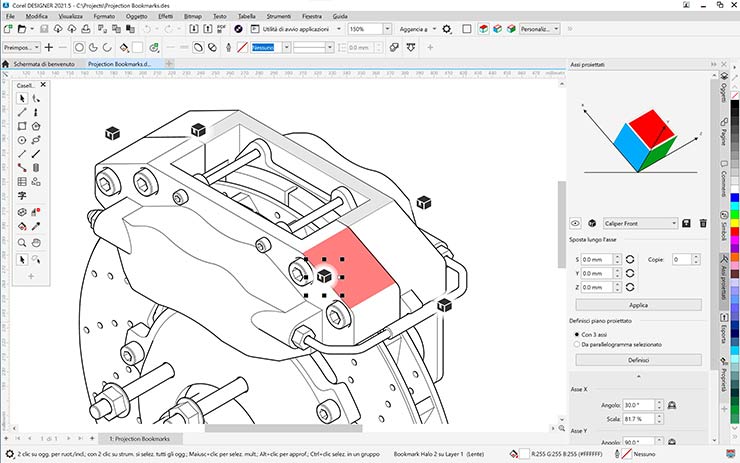Click the Copie number input field

[681, 259]
